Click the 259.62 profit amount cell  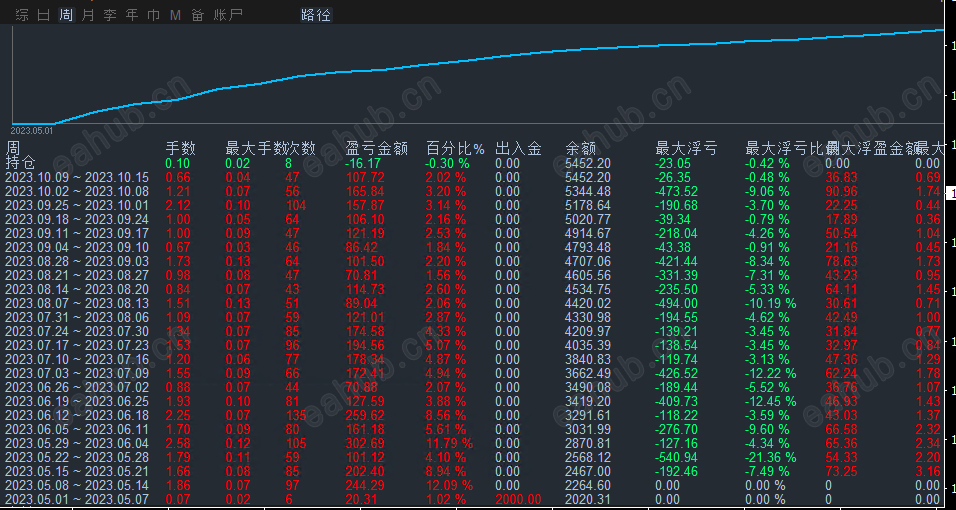click(363, 415)
